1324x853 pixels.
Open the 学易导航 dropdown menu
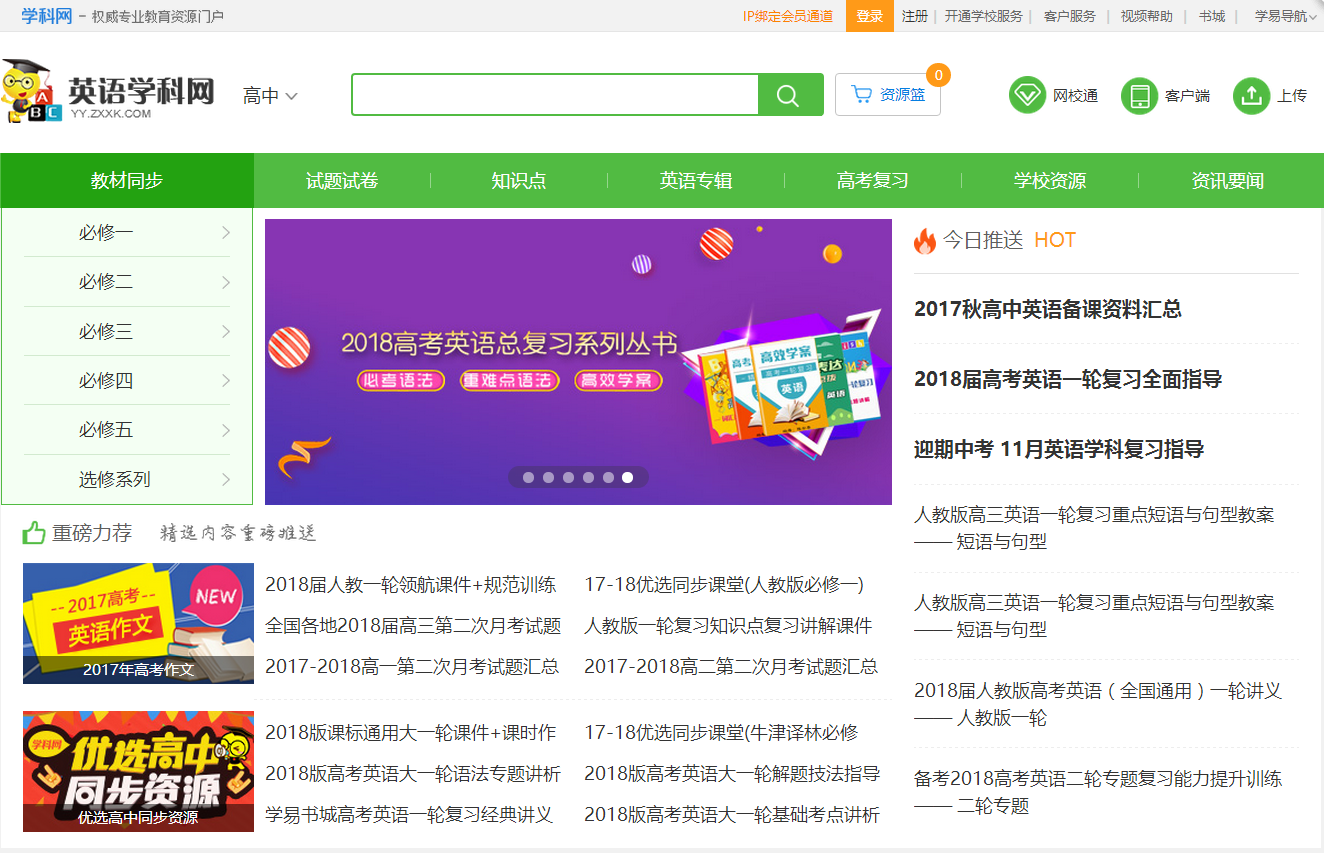(1286, 16)
